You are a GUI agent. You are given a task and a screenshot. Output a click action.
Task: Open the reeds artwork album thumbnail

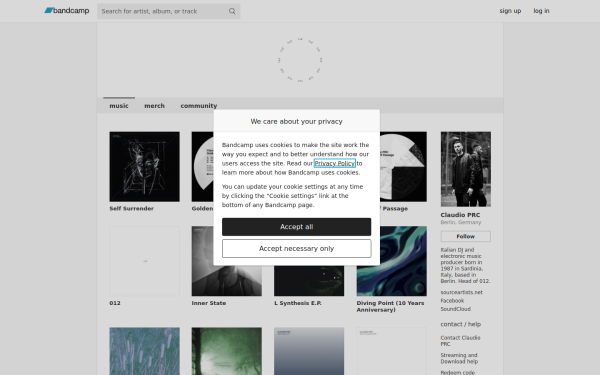point(144,351)
